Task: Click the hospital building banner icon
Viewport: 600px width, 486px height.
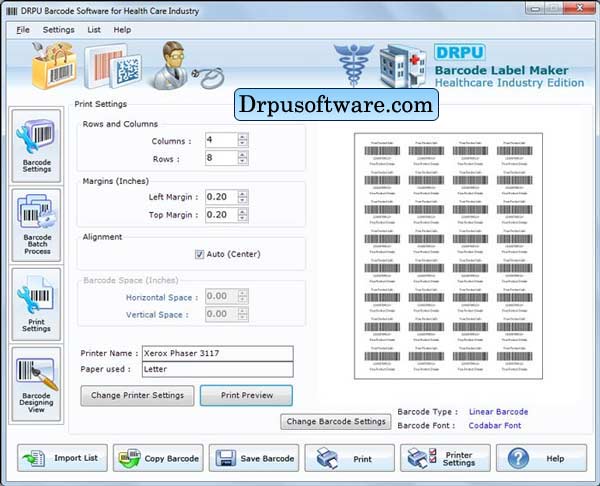Action: [403, 65]
